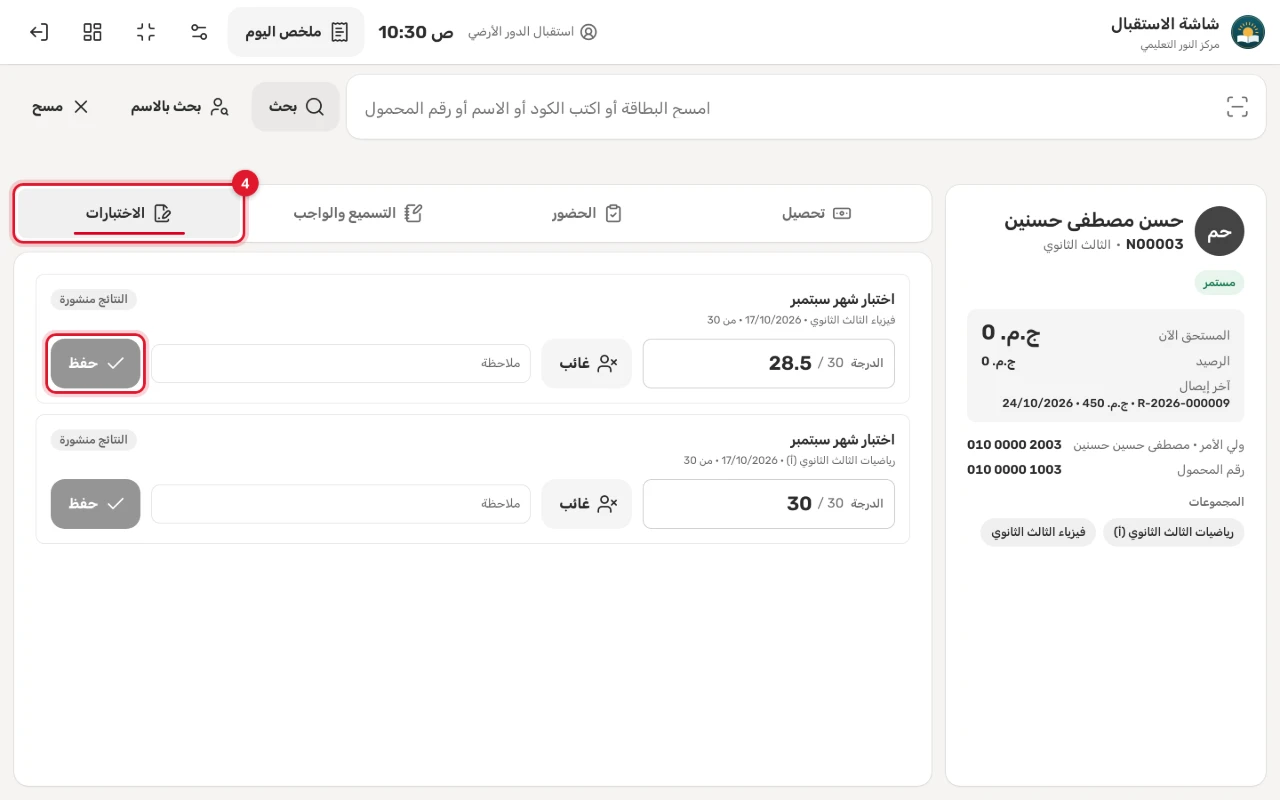Click النتائج منشورة badge on mathematics exam
1280x800 pixels.
coord(93,440)
